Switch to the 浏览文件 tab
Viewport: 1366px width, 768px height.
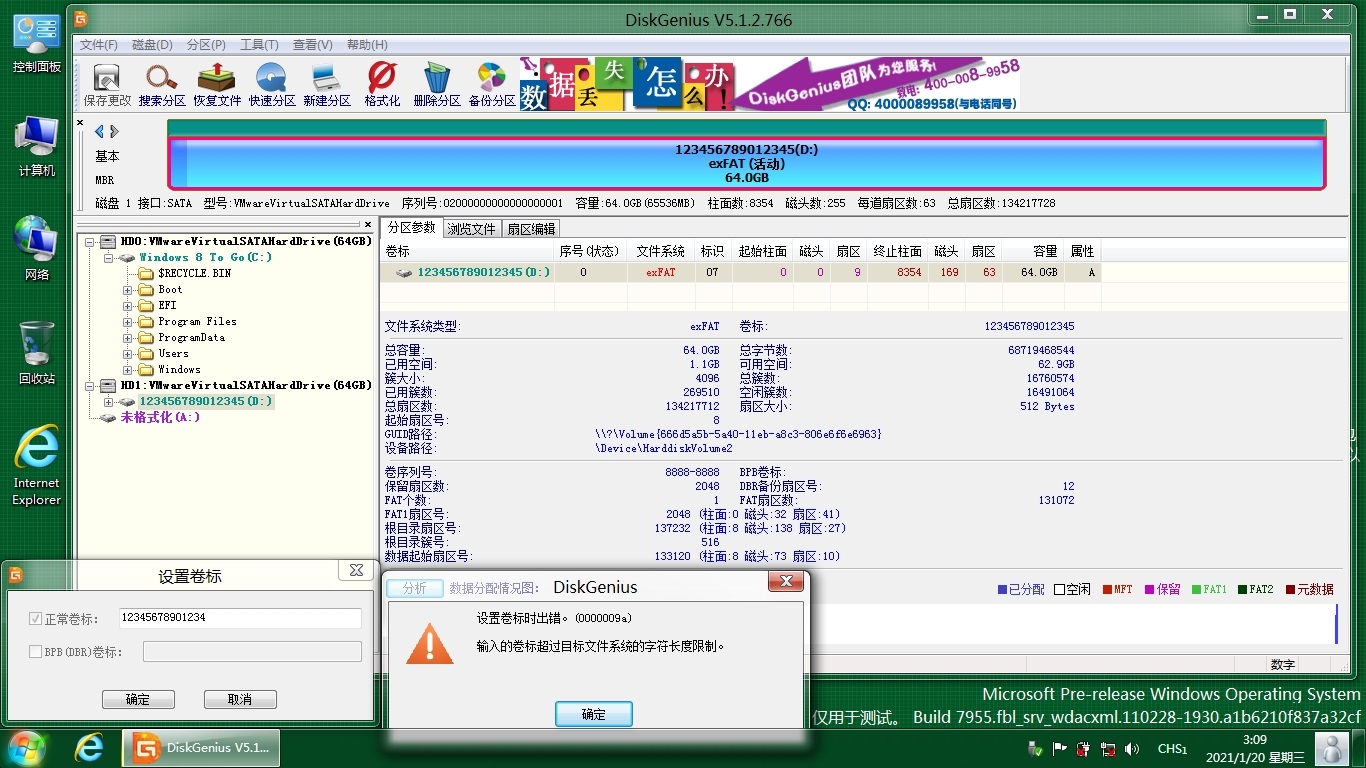pos(472,229)
